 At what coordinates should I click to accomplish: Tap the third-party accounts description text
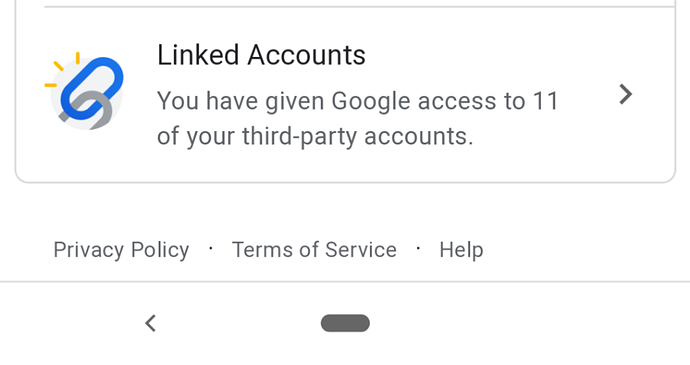(358, 118)
